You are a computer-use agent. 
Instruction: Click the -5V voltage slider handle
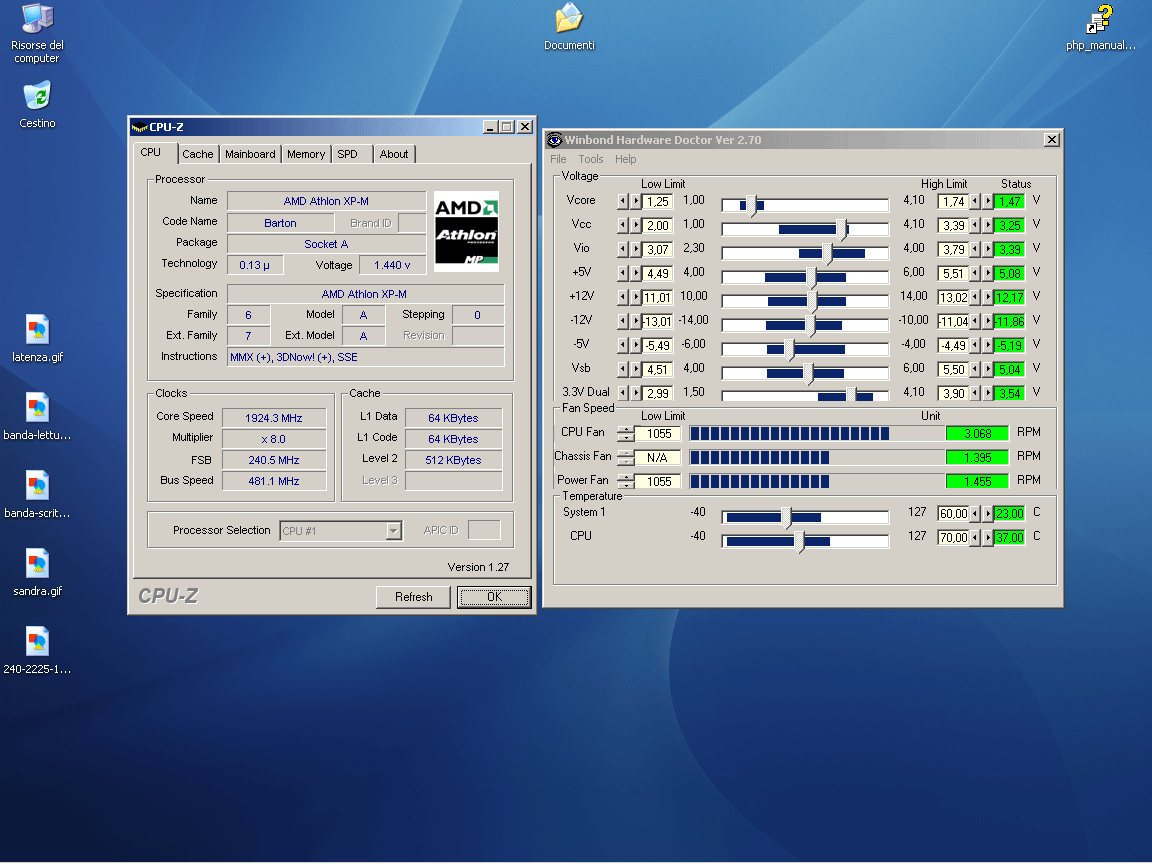[x=788, y=349]
